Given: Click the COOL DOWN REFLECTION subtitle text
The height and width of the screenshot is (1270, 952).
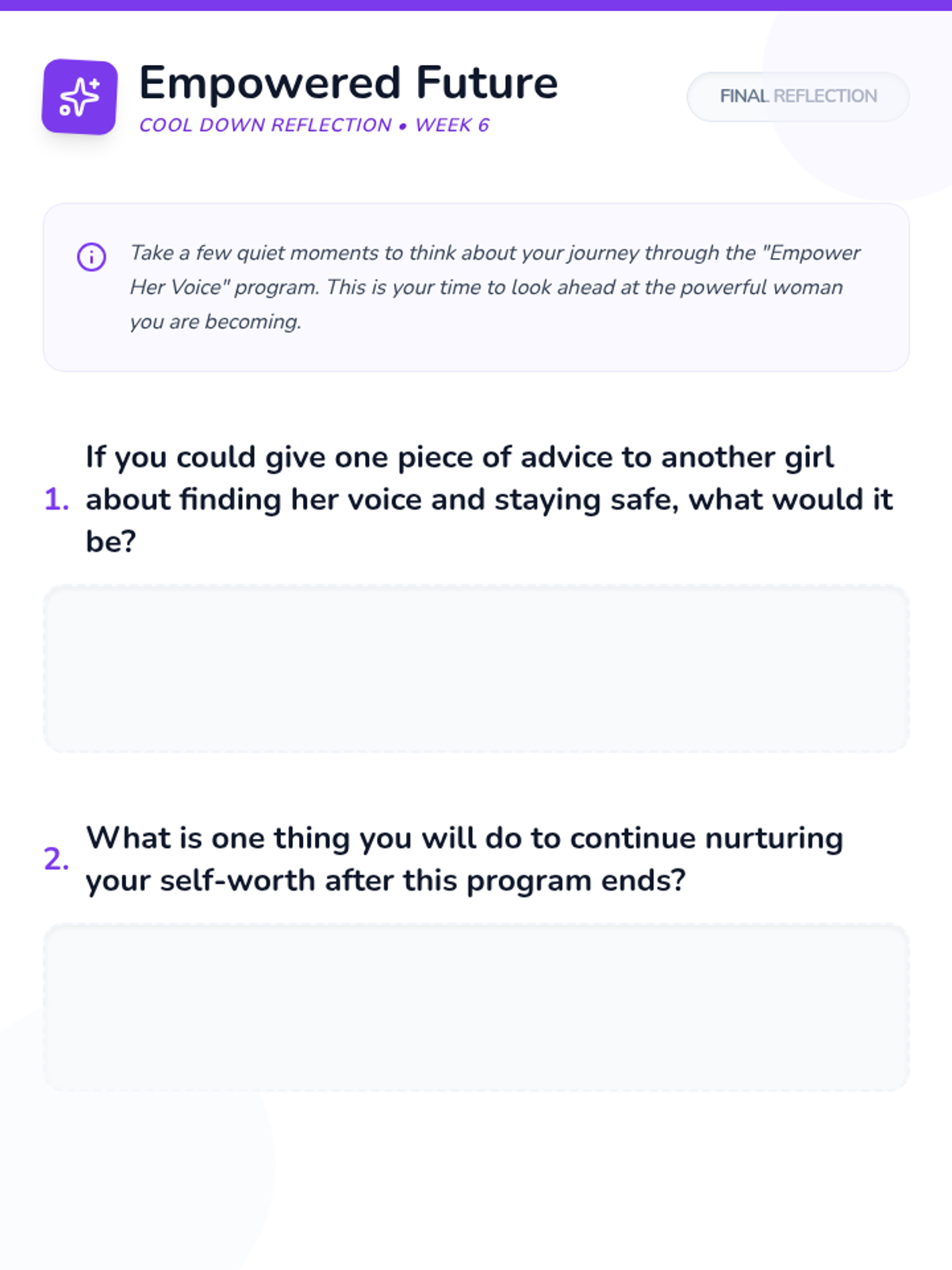Looking at the screenshot, I should click(x=265, y=125).
